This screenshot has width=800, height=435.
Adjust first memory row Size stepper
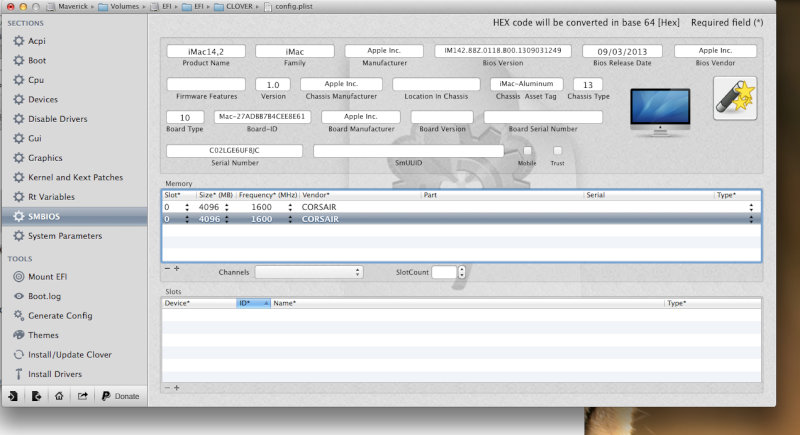coord(227,207)
